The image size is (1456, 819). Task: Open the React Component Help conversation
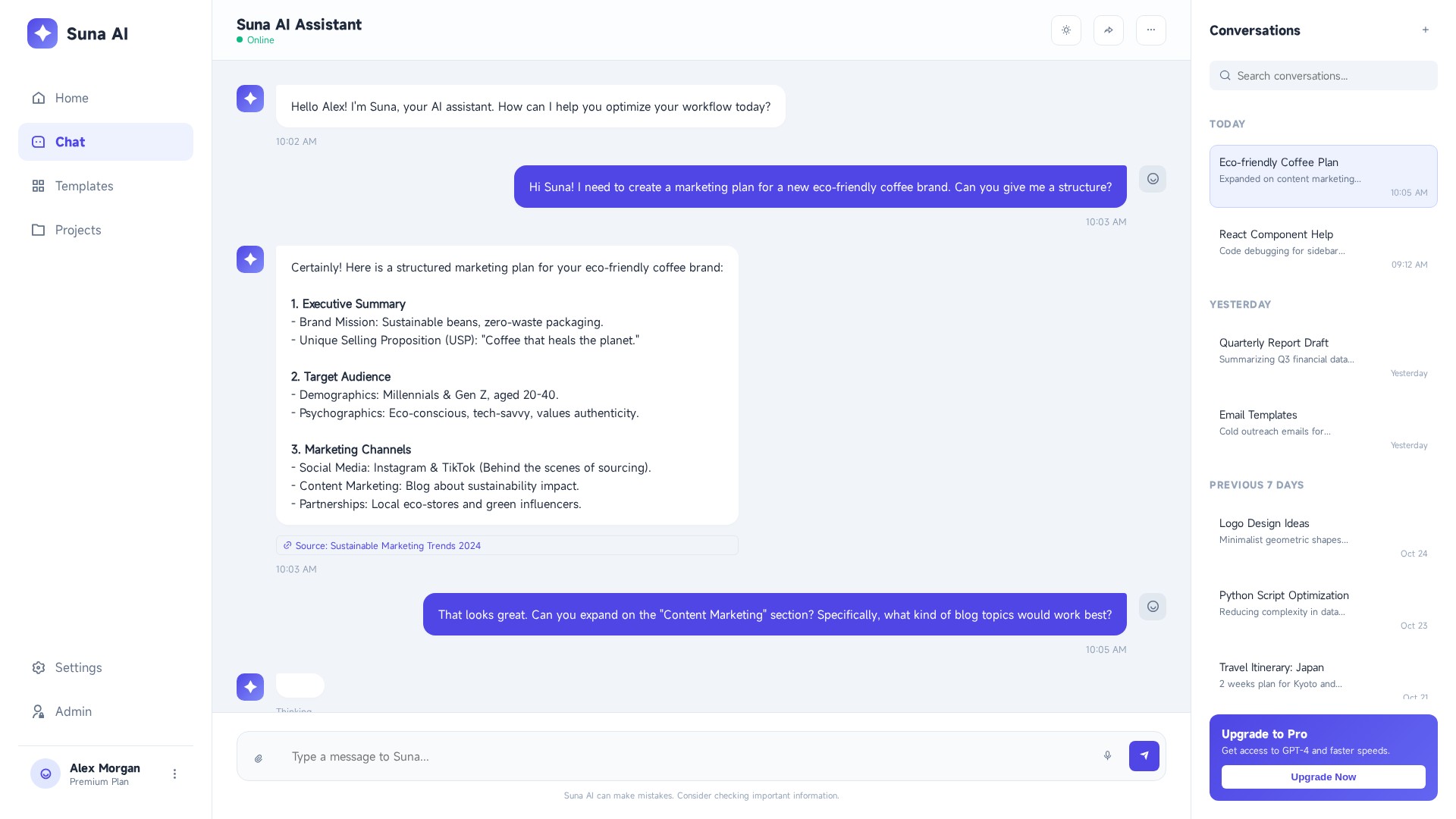coord(1323,248)
